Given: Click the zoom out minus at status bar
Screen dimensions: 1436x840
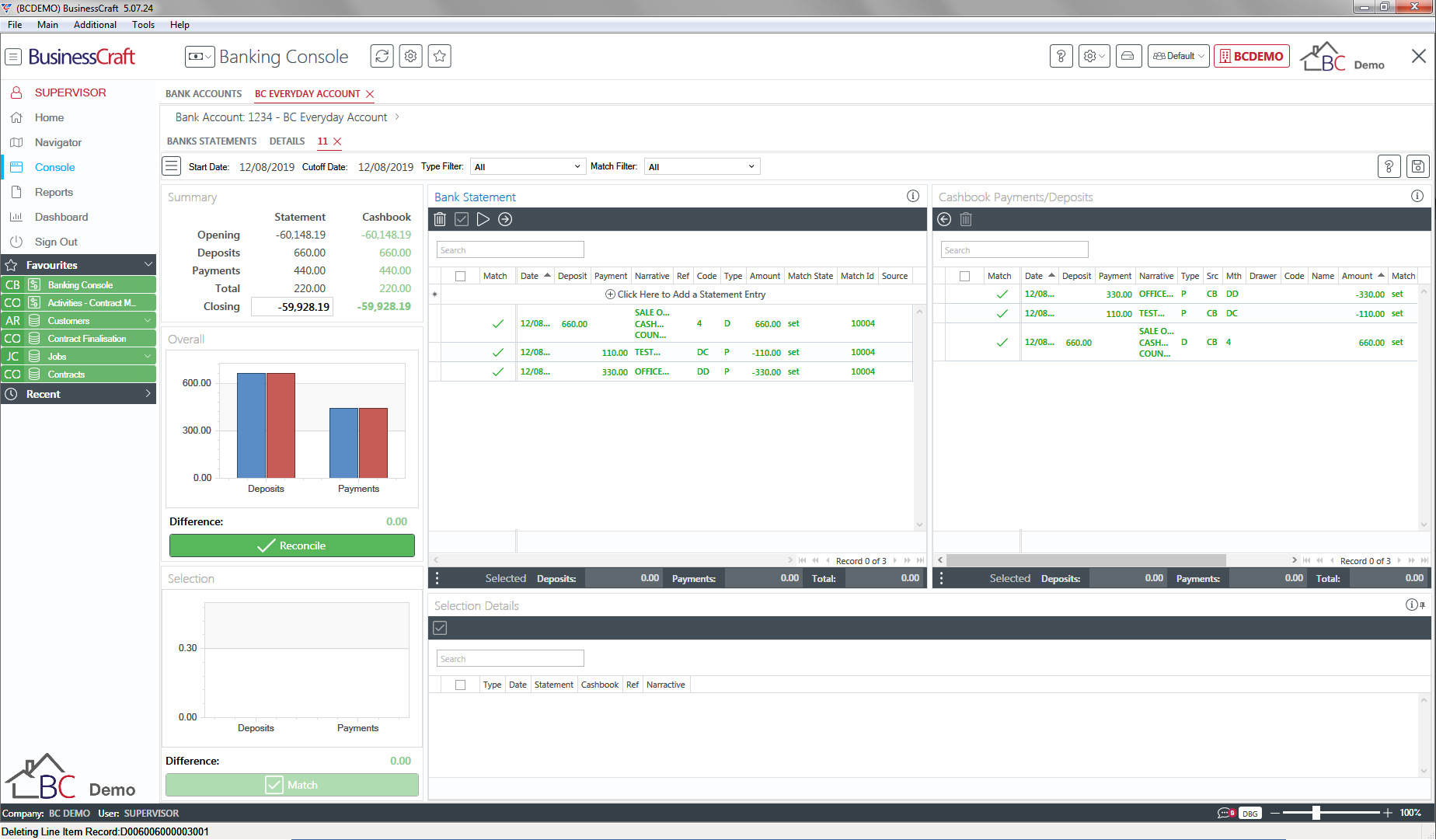Looking at the screenshot, I should click(1274, 813).
